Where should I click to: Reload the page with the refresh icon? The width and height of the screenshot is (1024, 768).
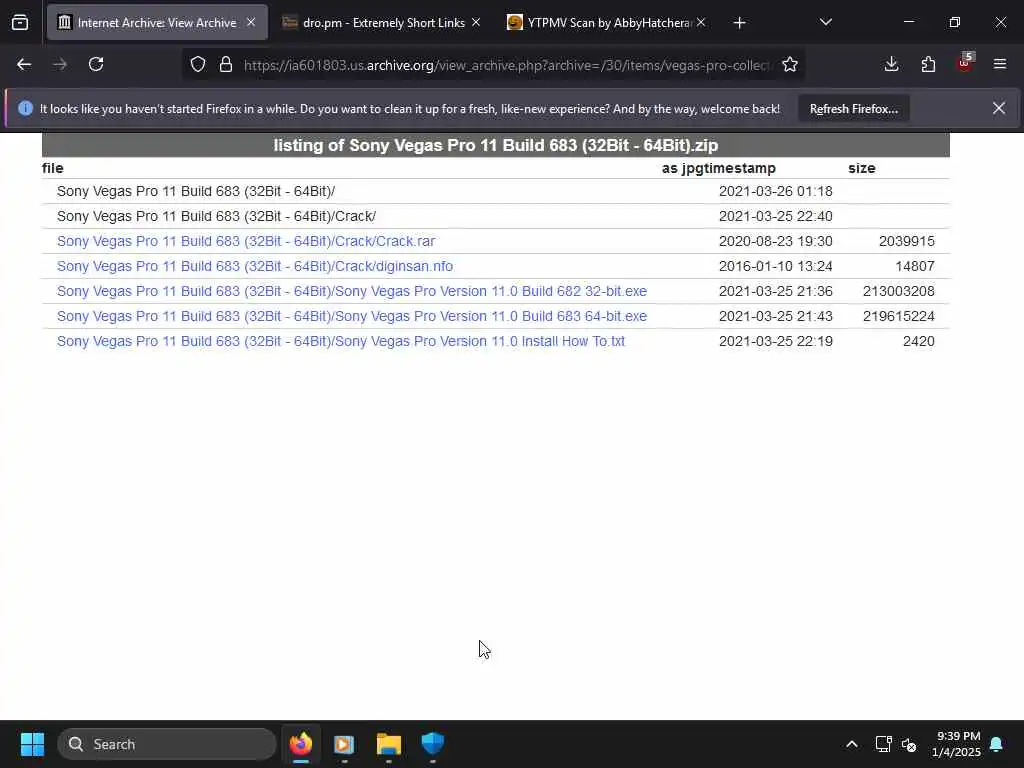coord(96,64)
